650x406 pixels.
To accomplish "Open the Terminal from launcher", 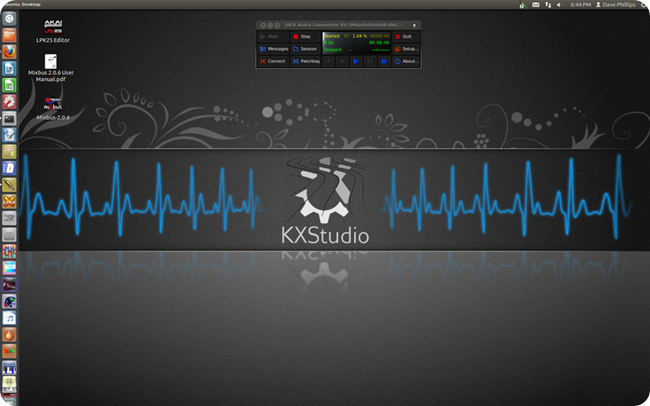I will click(9, 119).
